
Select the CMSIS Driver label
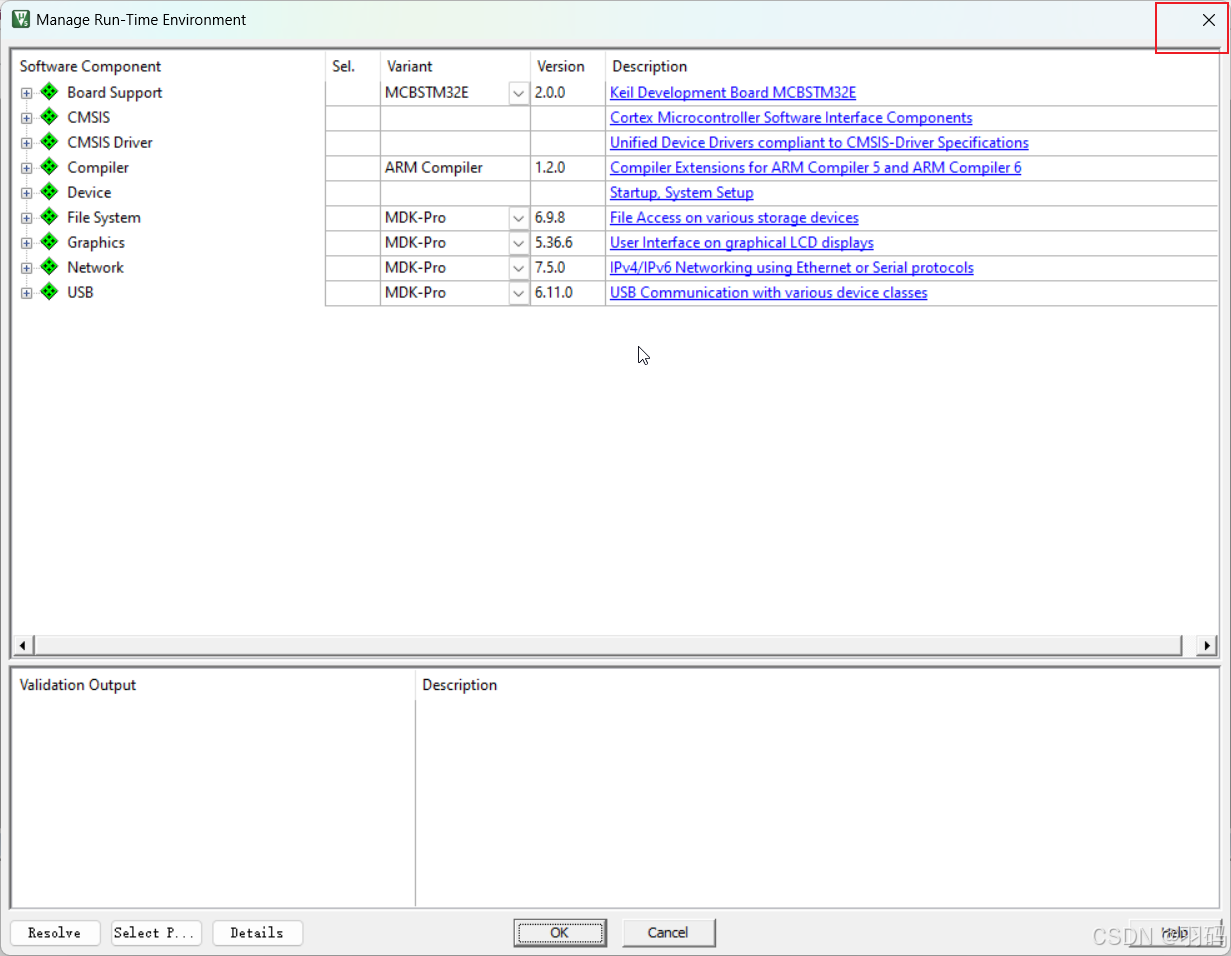click(110, 142)
